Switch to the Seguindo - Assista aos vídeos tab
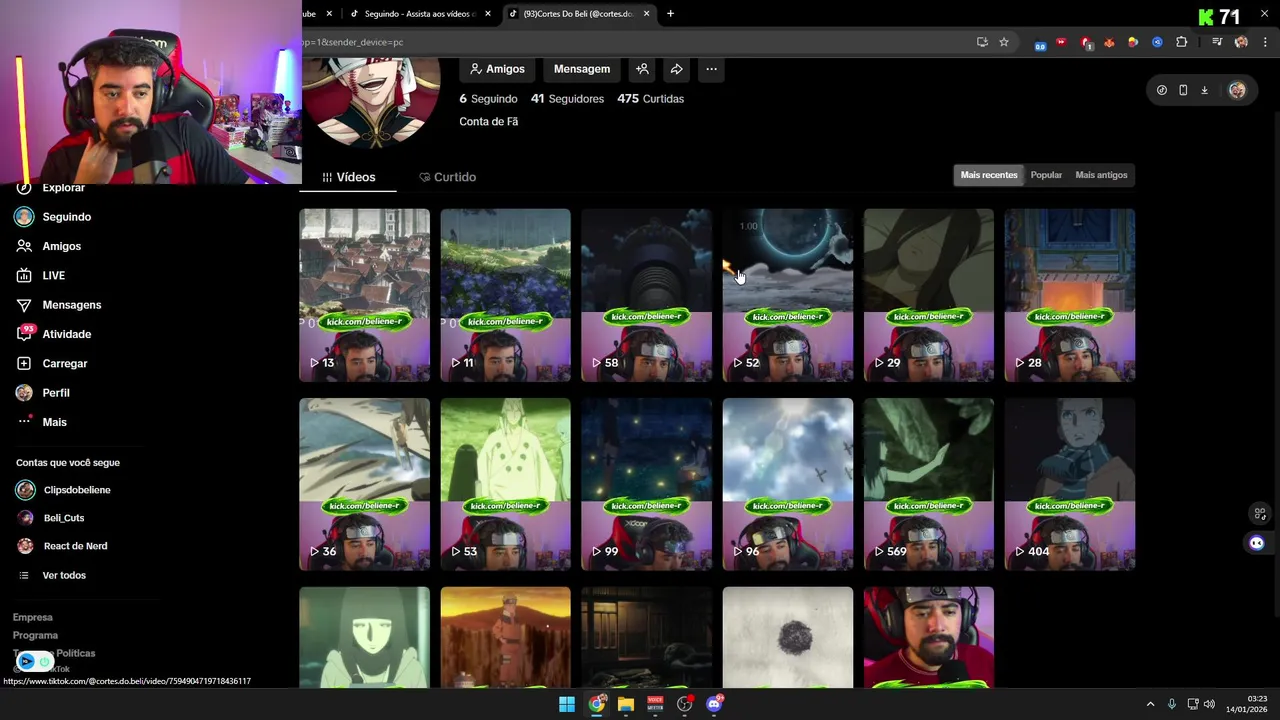The image size is (1280, 720). click(420, 14)
